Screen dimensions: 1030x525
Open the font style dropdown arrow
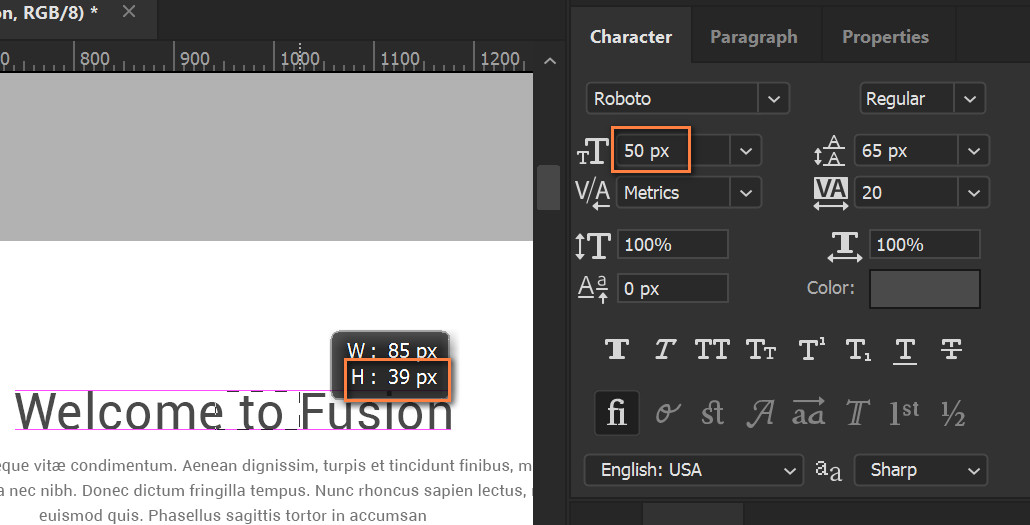pyautogui.click(x=970, y=99)
